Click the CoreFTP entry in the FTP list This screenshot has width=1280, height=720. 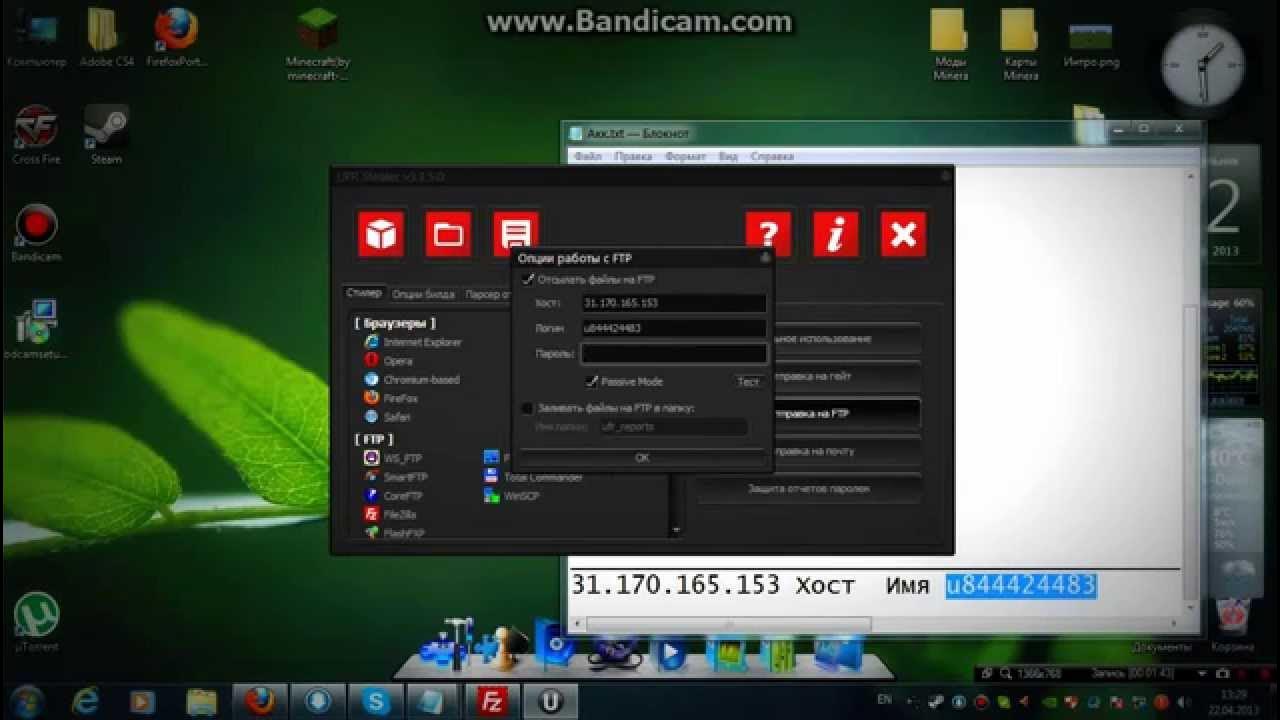(x=394, y=496)
